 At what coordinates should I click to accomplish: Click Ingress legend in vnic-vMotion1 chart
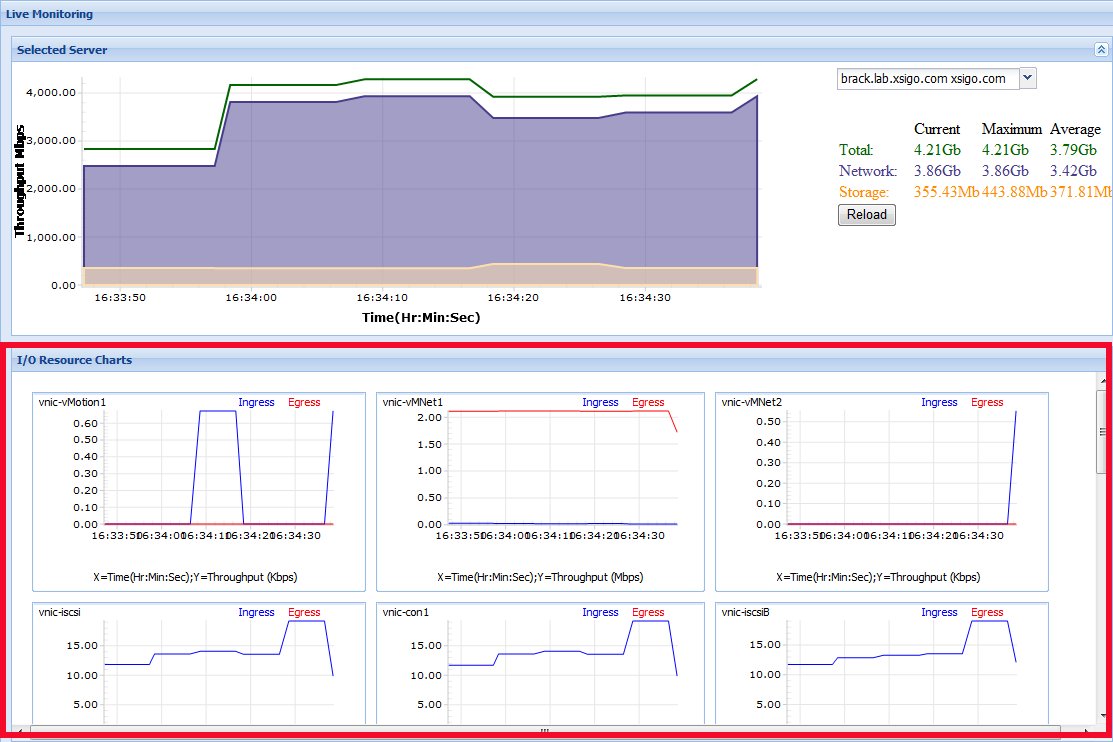click(256, 402)
